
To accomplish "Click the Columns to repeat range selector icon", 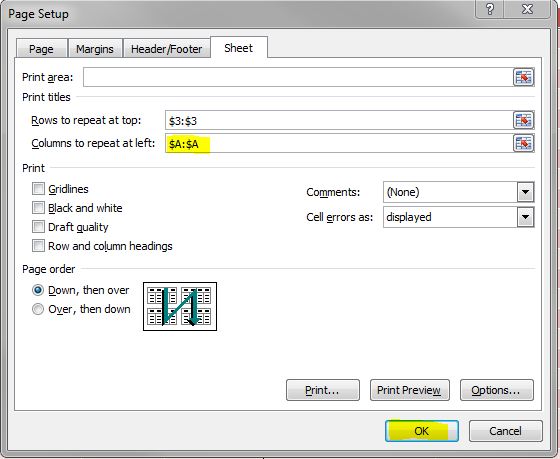I will (x=524, y=143).
